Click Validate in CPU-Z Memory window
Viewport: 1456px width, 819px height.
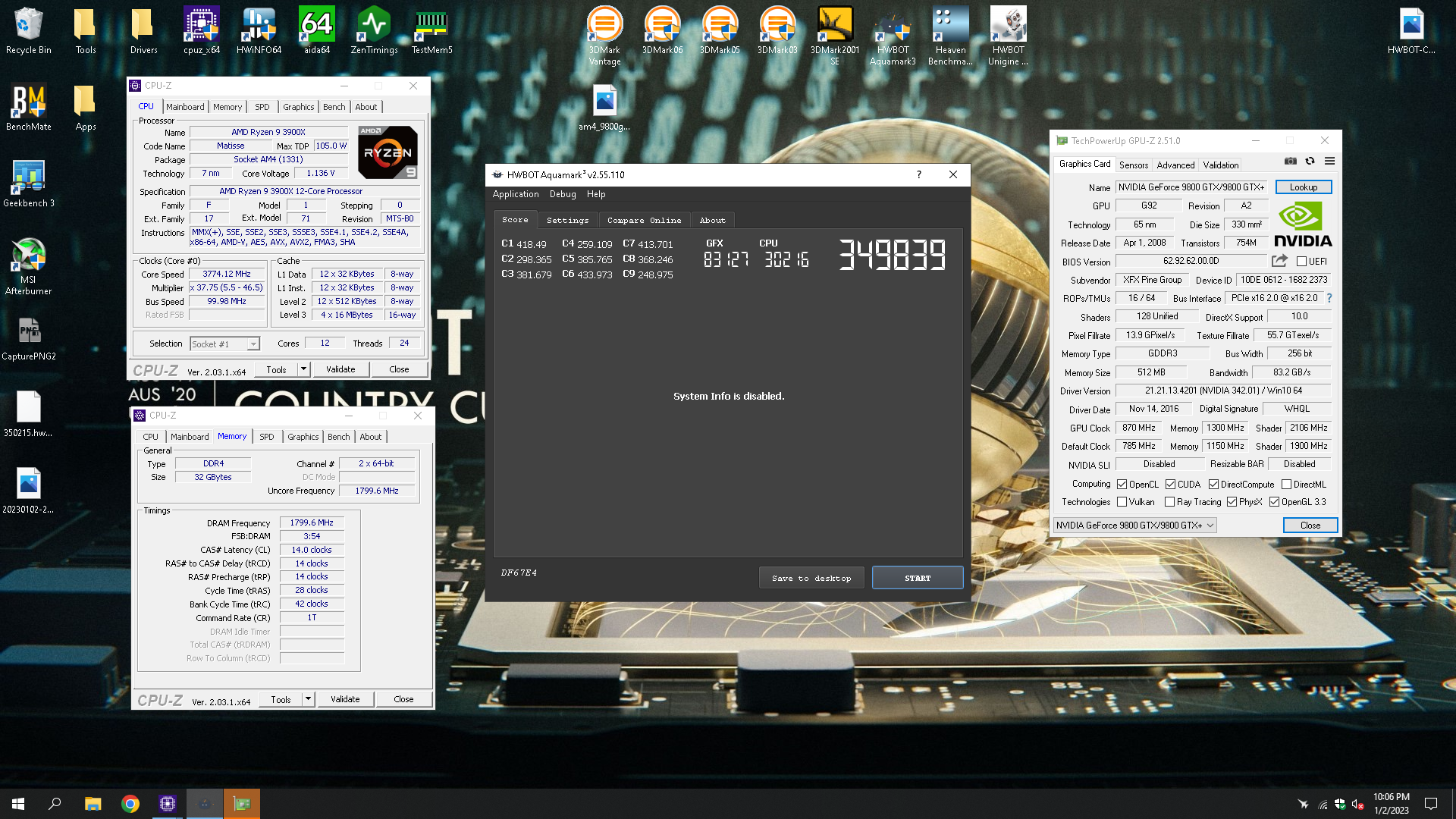pos(345,699)
